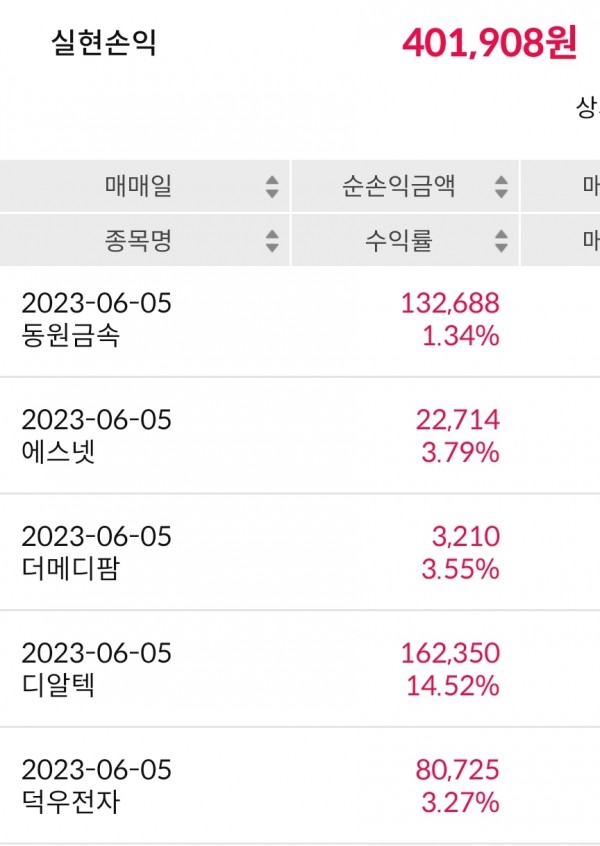Click the sort arrows beside 종목명
Viewport: 600px width, 846px height.
pos(272,241)
